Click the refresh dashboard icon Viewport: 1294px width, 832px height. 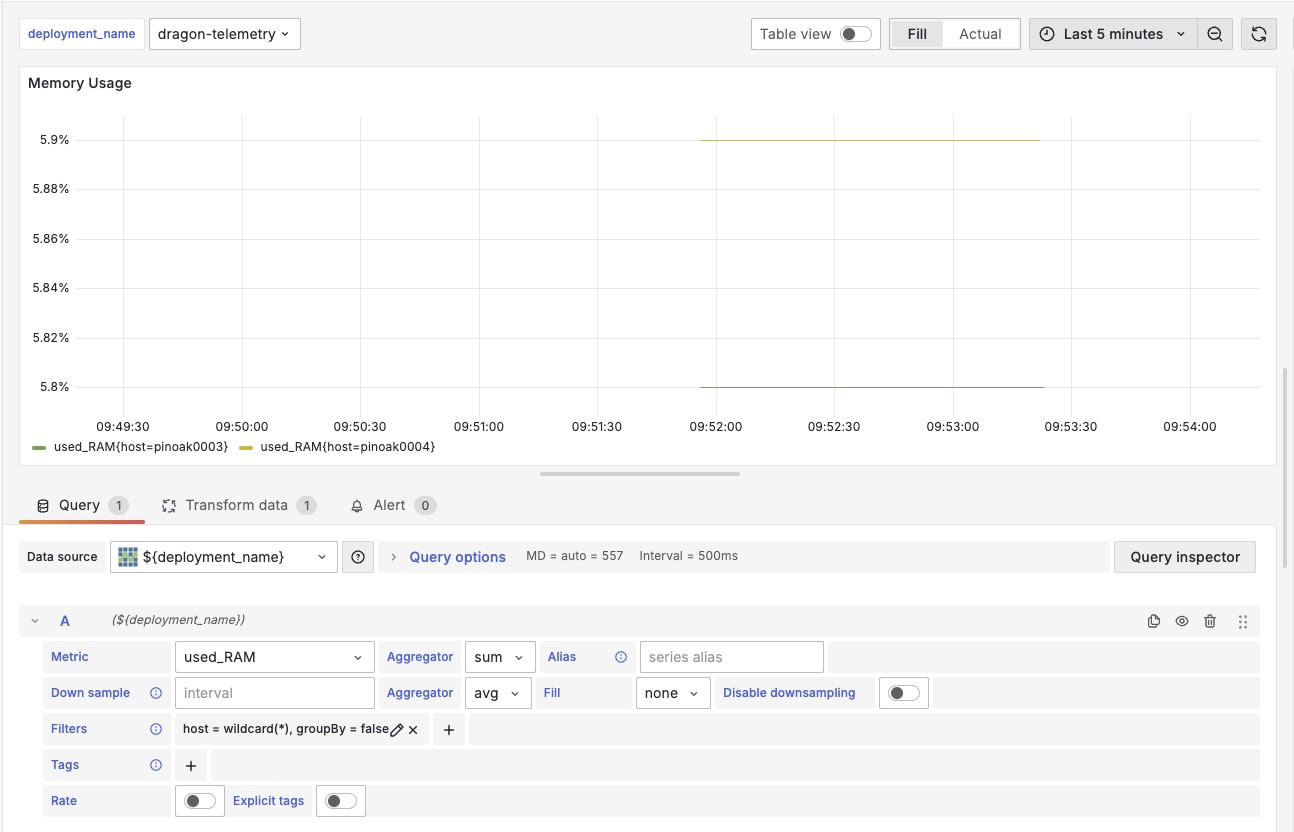pyautogui.click(x=1258, y=34)
